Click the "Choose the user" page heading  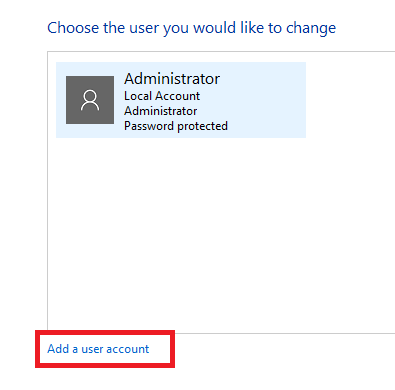[192, 28]
